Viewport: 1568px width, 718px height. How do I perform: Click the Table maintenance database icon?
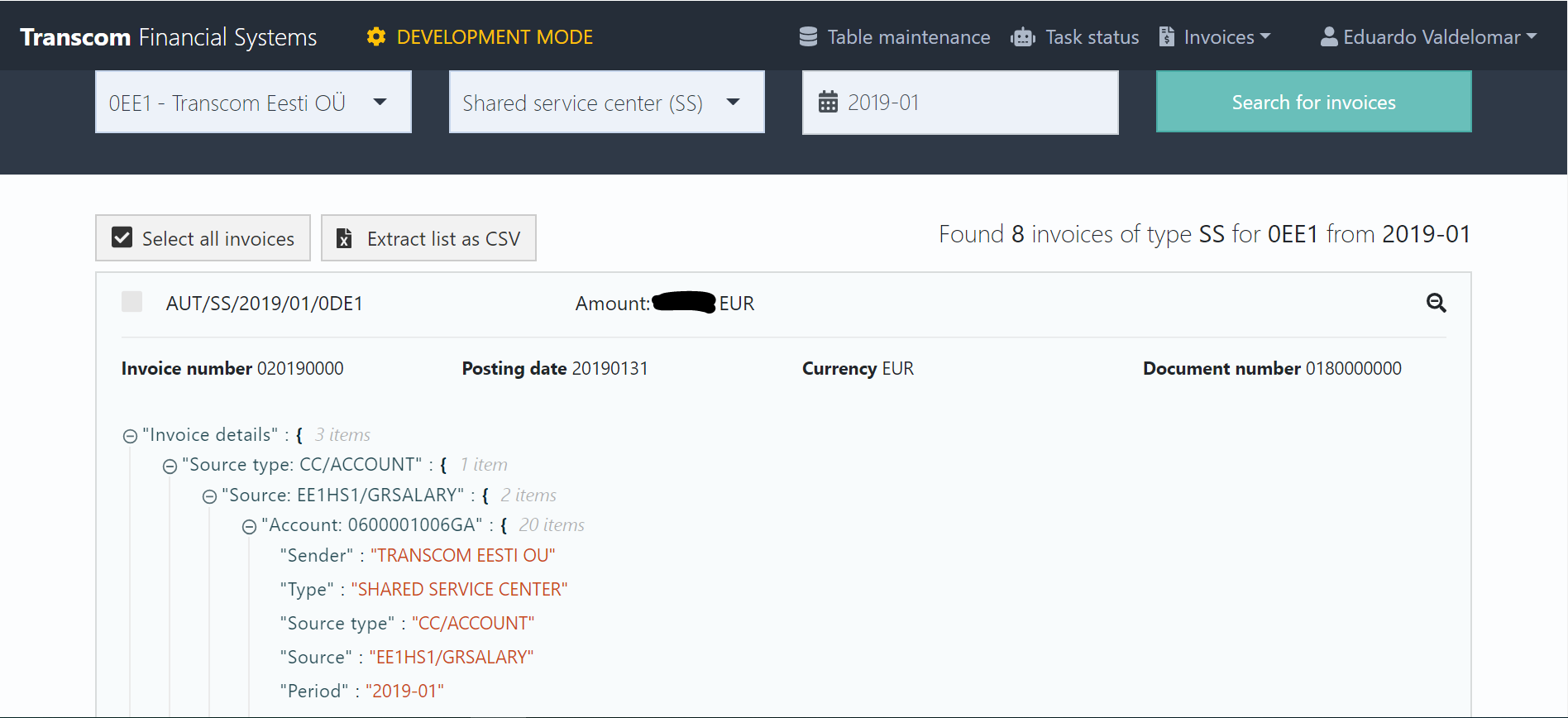click(x=808, y=37)
